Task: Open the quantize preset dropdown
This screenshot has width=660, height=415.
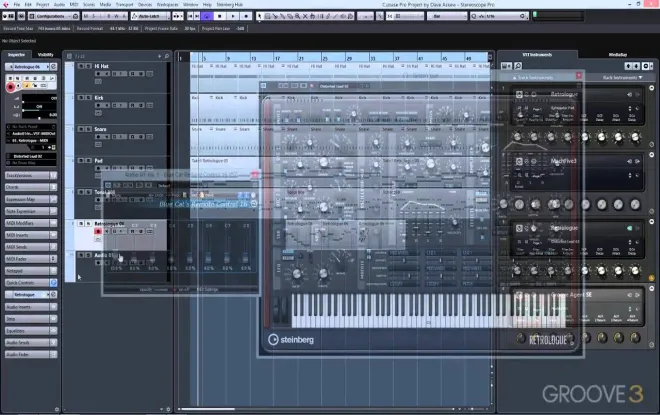Action: tap(504, 16)
